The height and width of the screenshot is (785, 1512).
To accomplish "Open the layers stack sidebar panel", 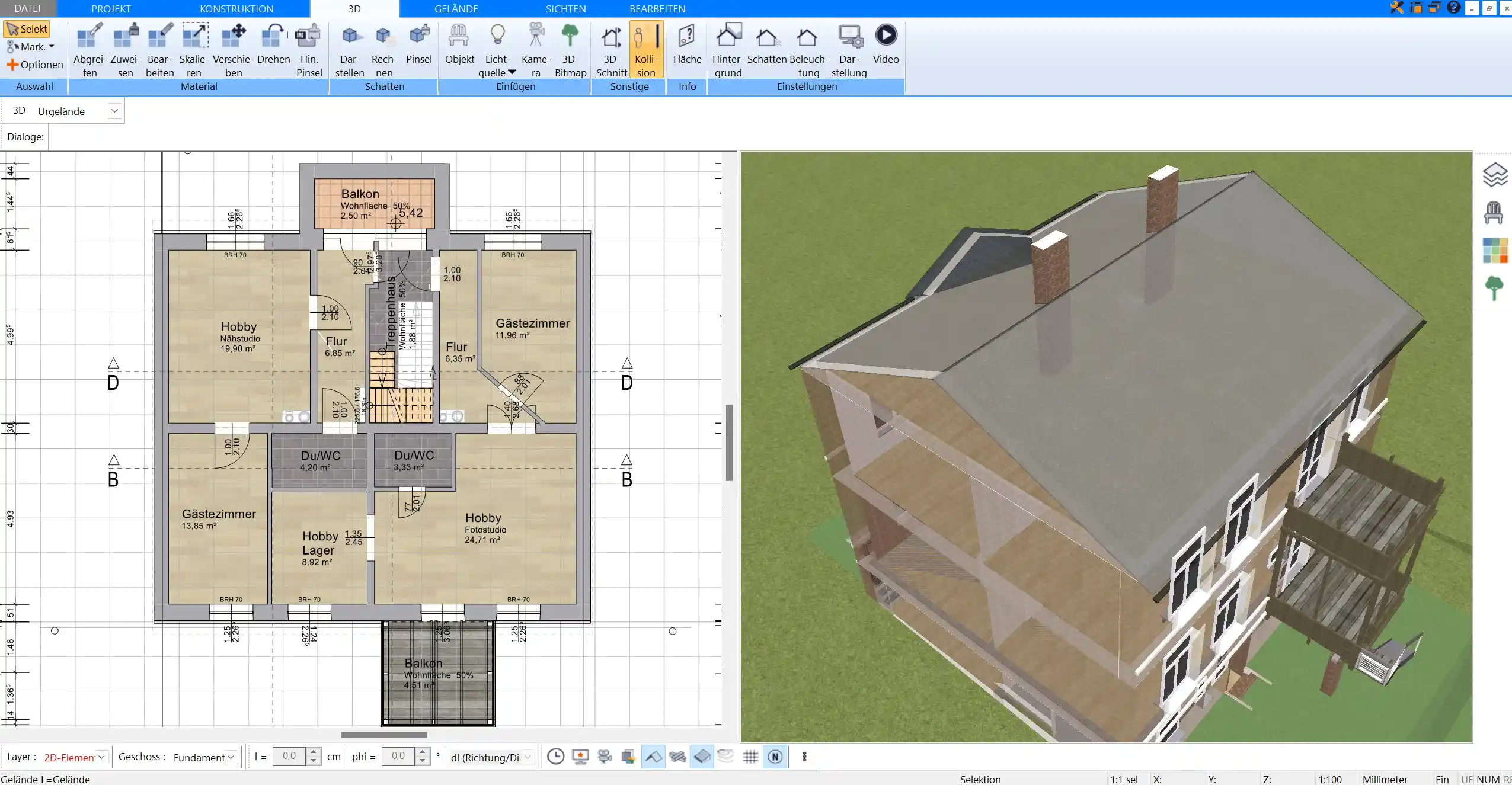I will coord(1495,175).
